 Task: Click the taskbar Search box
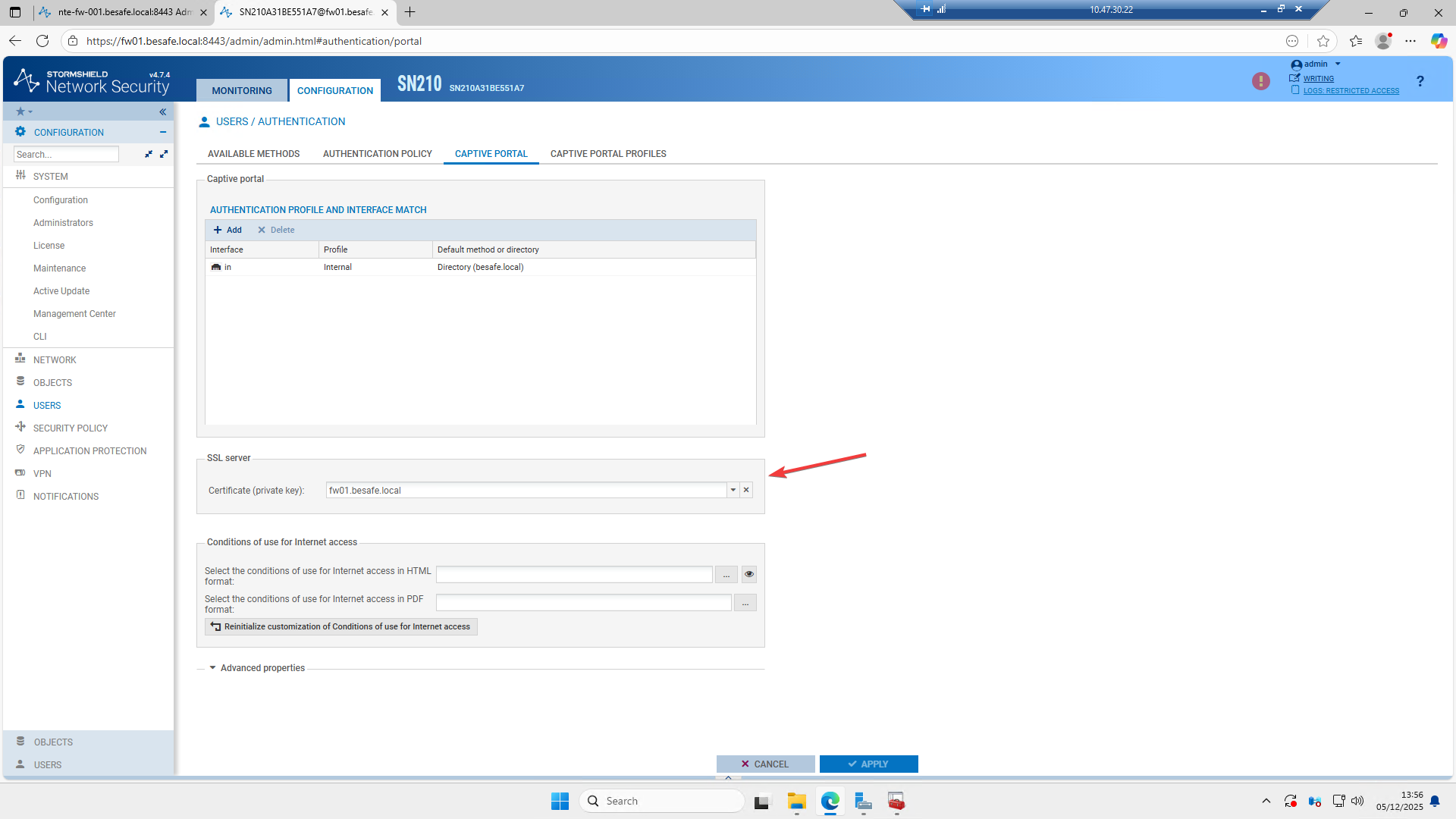(661, 801)
